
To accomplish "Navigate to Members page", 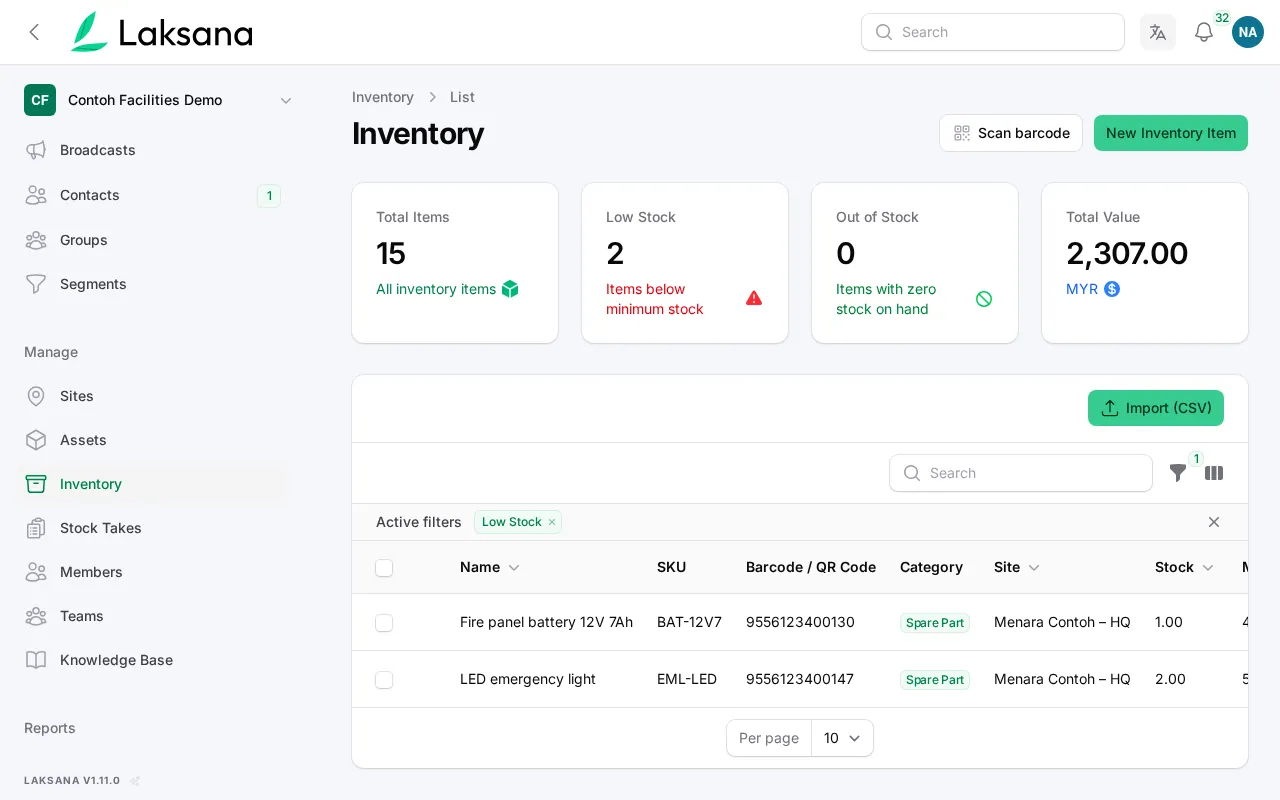I will click(x=152, y=572).
